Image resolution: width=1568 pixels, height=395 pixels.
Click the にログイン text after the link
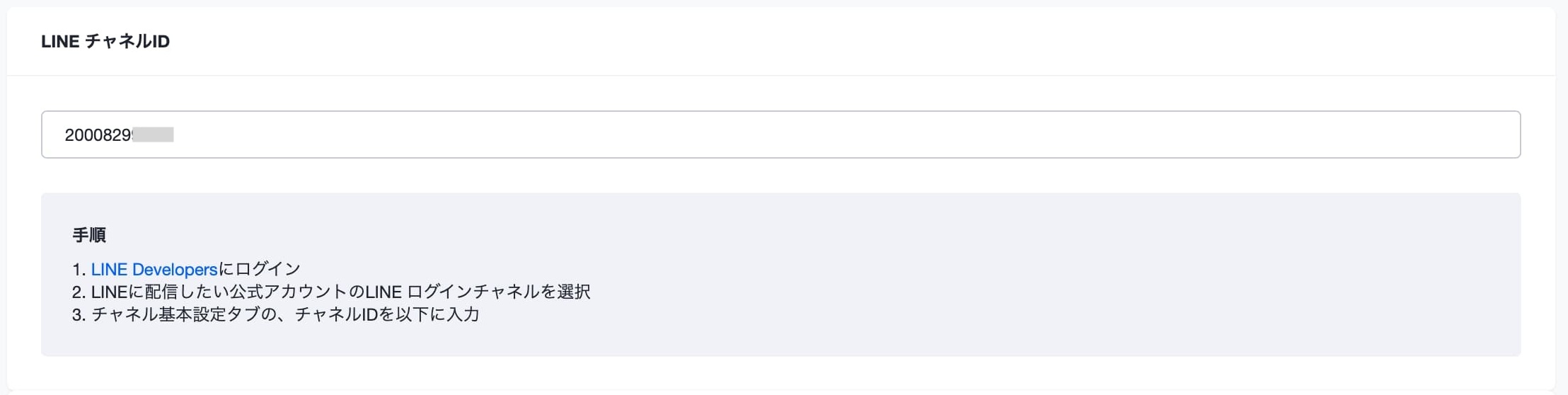point(260,269)
